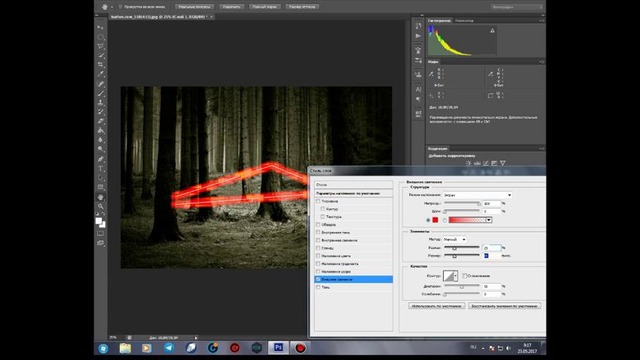Viewport: 640px width, 360px height.
Task: Click the Размах spread value field
Action: (x=491, y=248)
